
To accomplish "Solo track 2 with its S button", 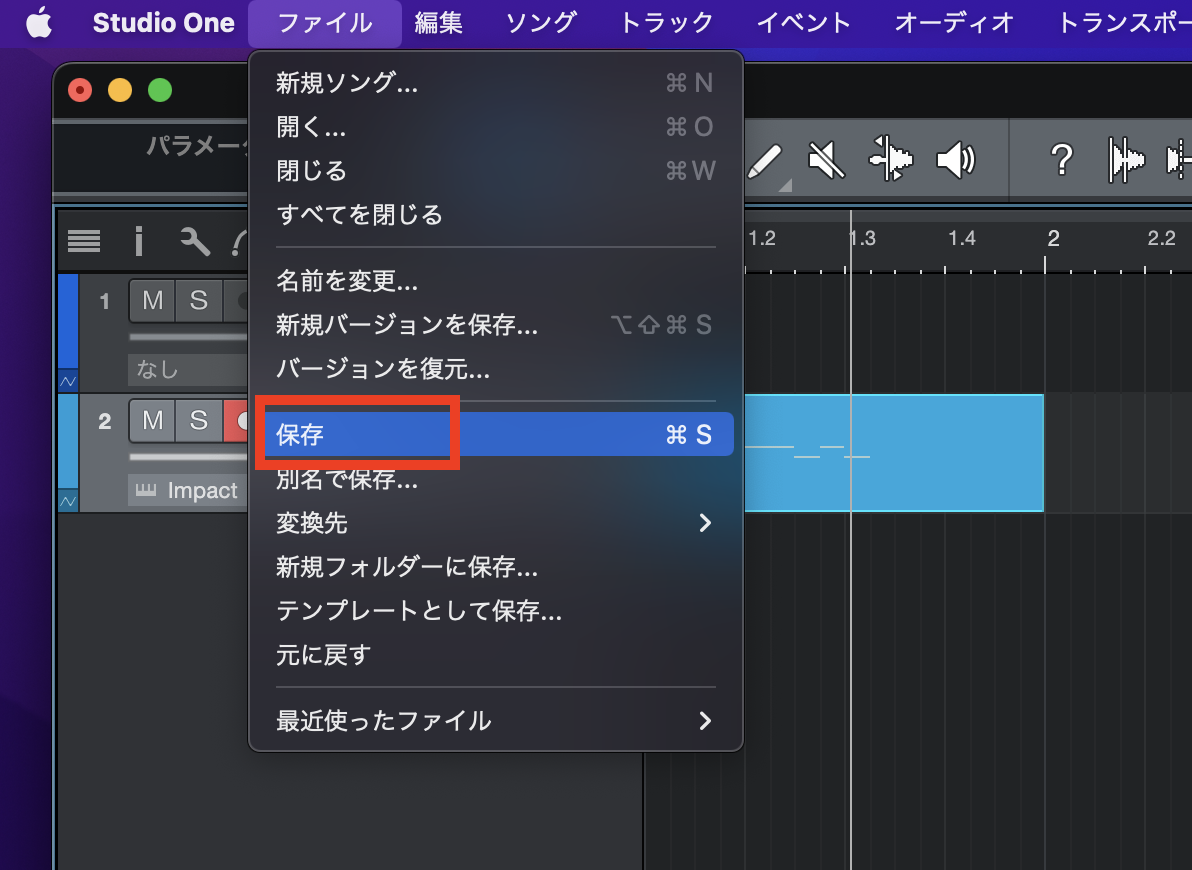I will coord(198,421).
